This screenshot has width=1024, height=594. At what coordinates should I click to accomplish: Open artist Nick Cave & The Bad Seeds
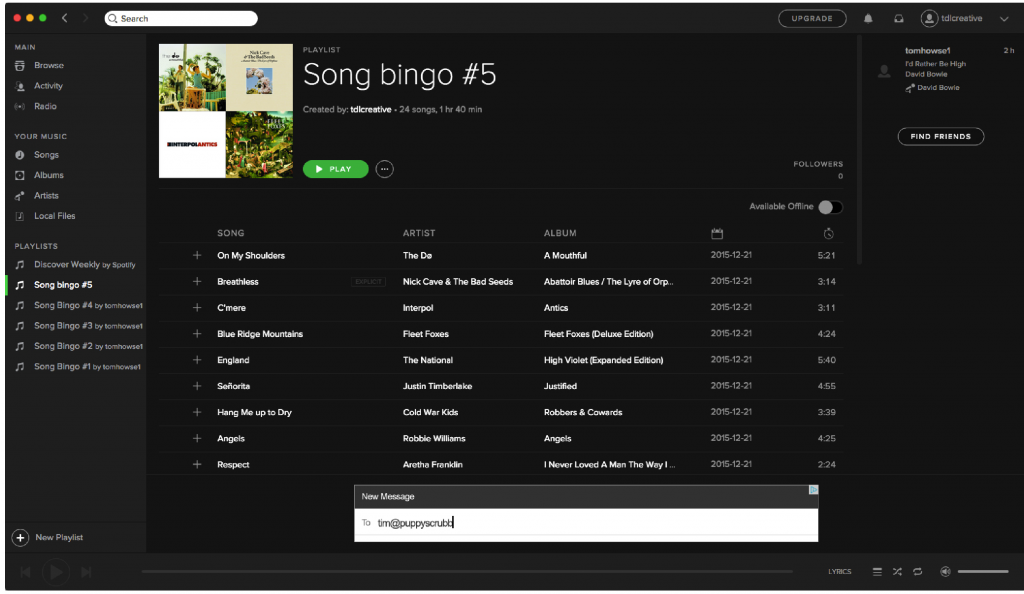[458, 281]
